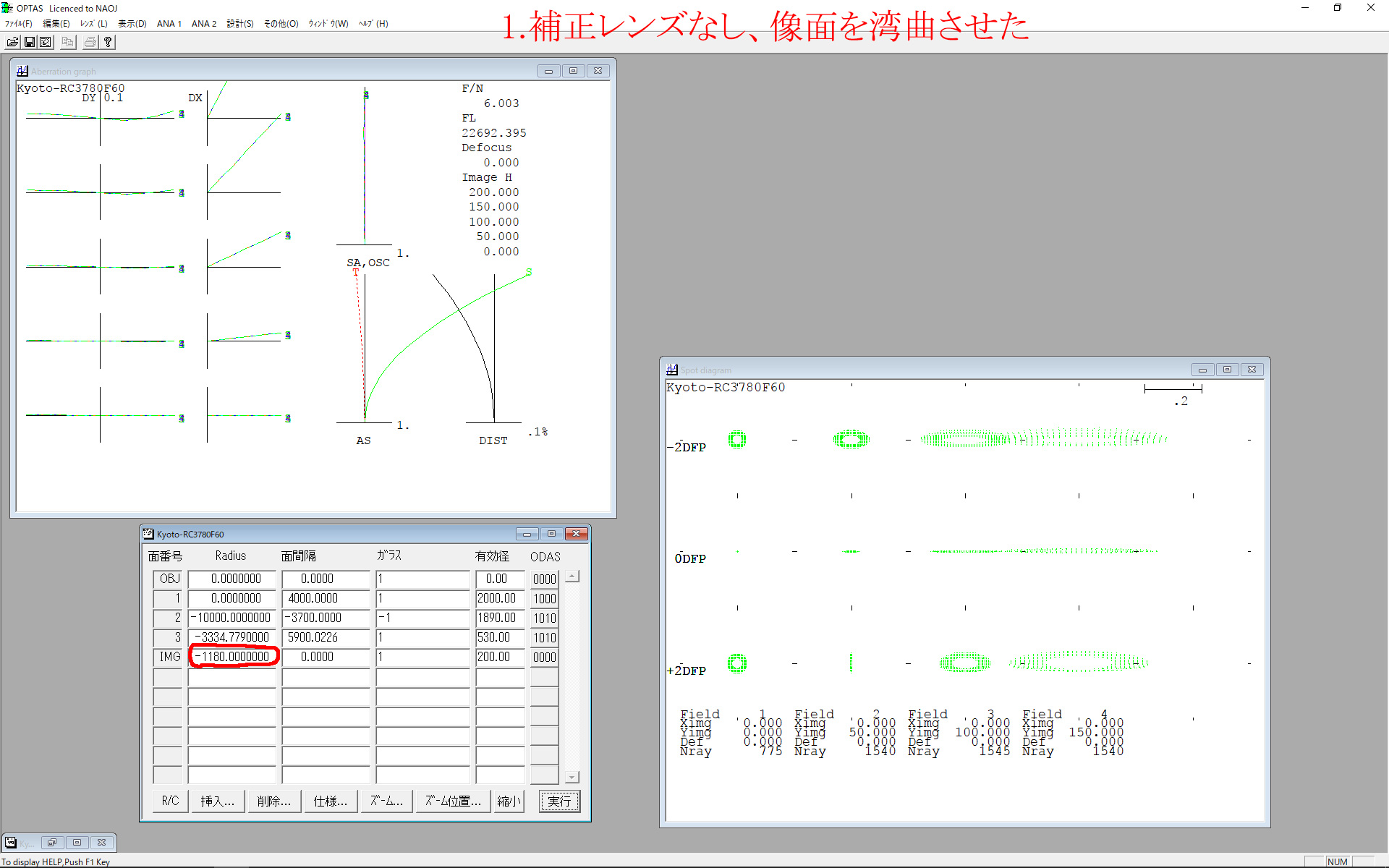
Task: Click the 挿入... button
Action: (x=218, y=801)
